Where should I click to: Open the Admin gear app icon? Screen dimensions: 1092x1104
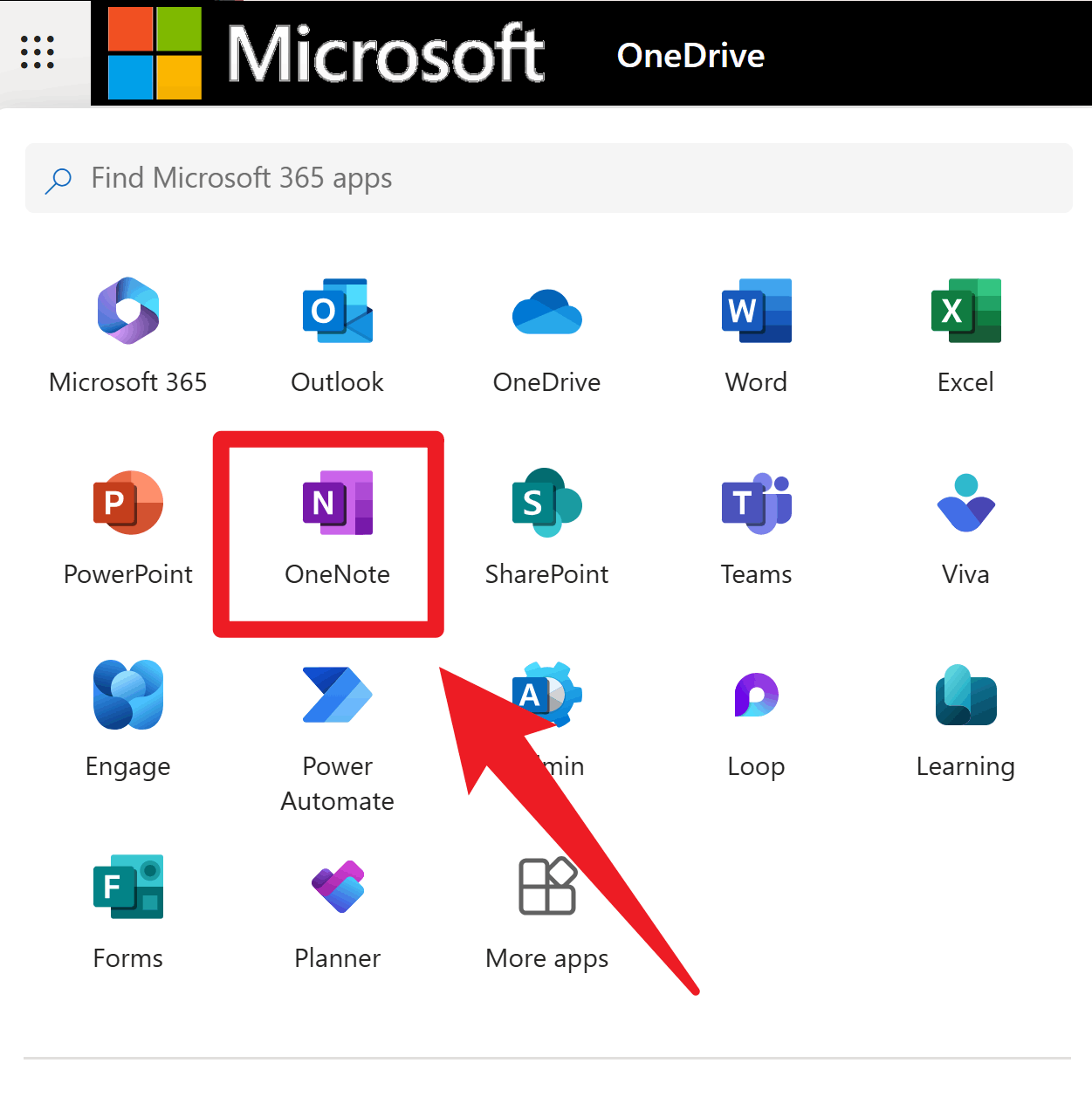point(547,695)
